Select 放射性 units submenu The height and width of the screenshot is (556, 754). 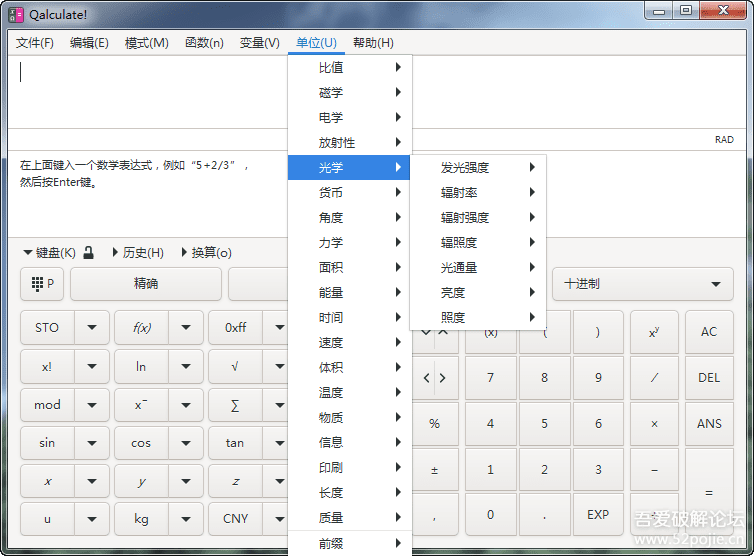tap(350, 142)
